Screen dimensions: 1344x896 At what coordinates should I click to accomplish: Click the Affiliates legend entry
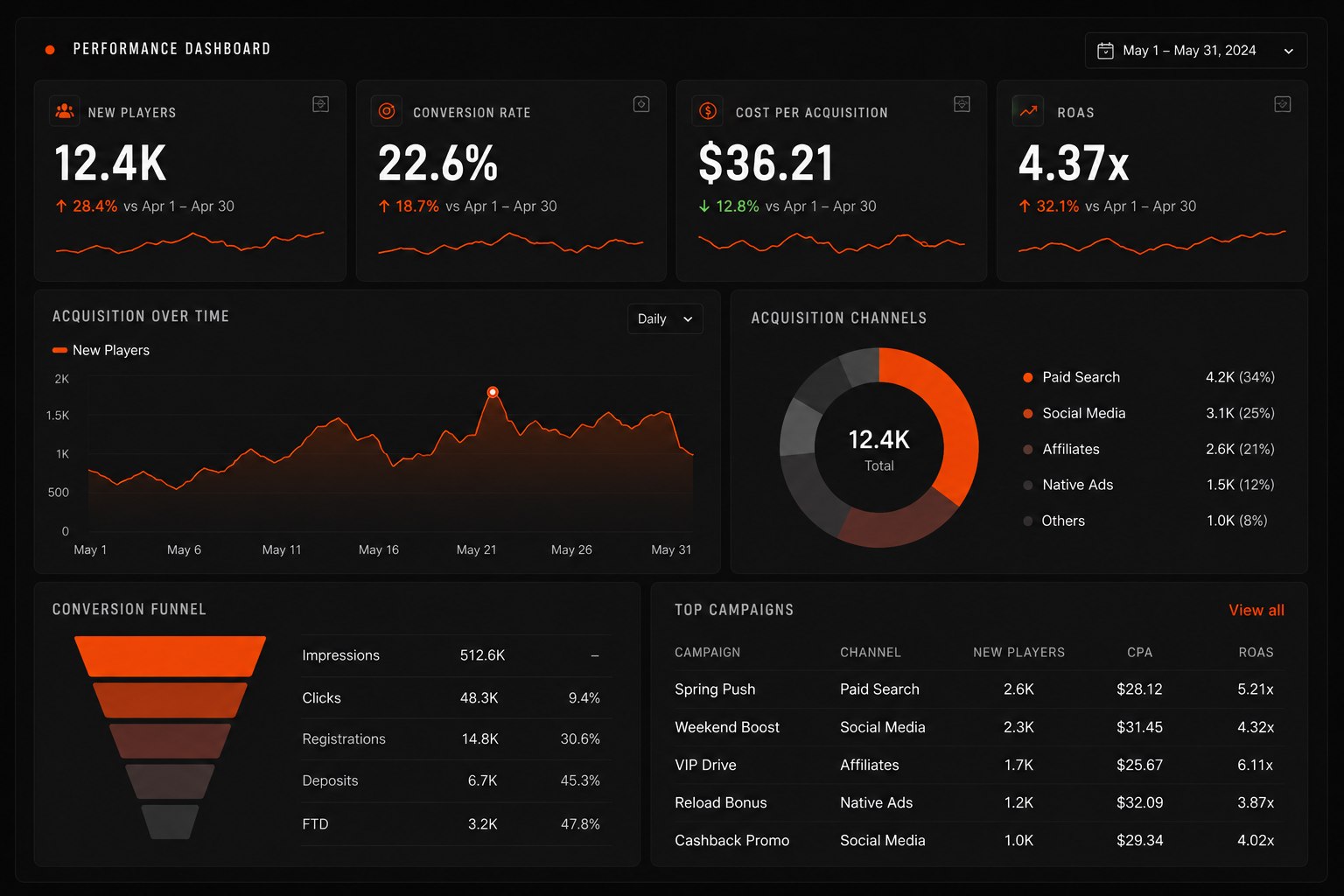(1061, 449)
